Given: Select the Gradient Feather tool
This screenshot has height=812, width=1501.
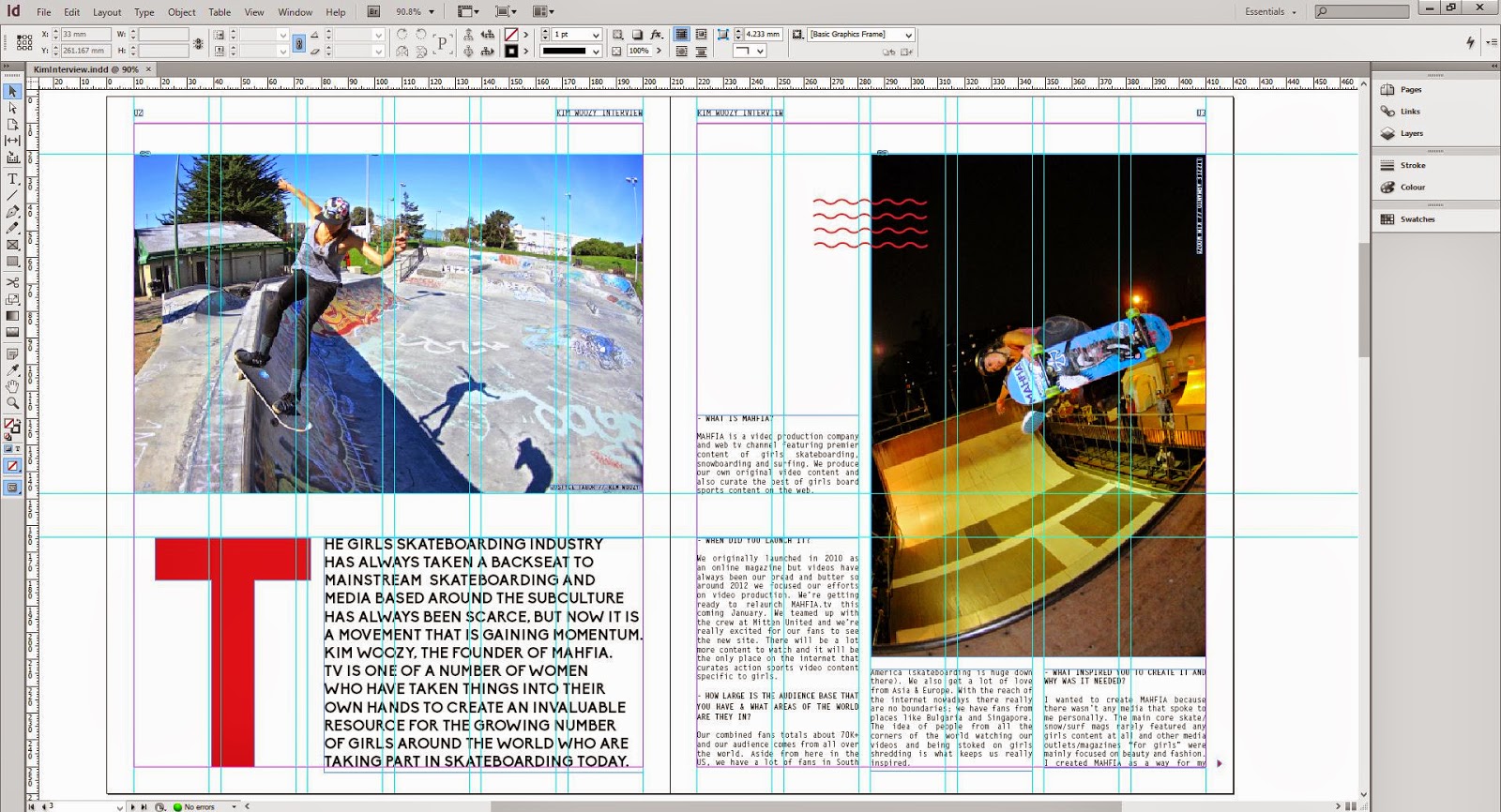Looking at the screenshot, I should tap(13, 332).
